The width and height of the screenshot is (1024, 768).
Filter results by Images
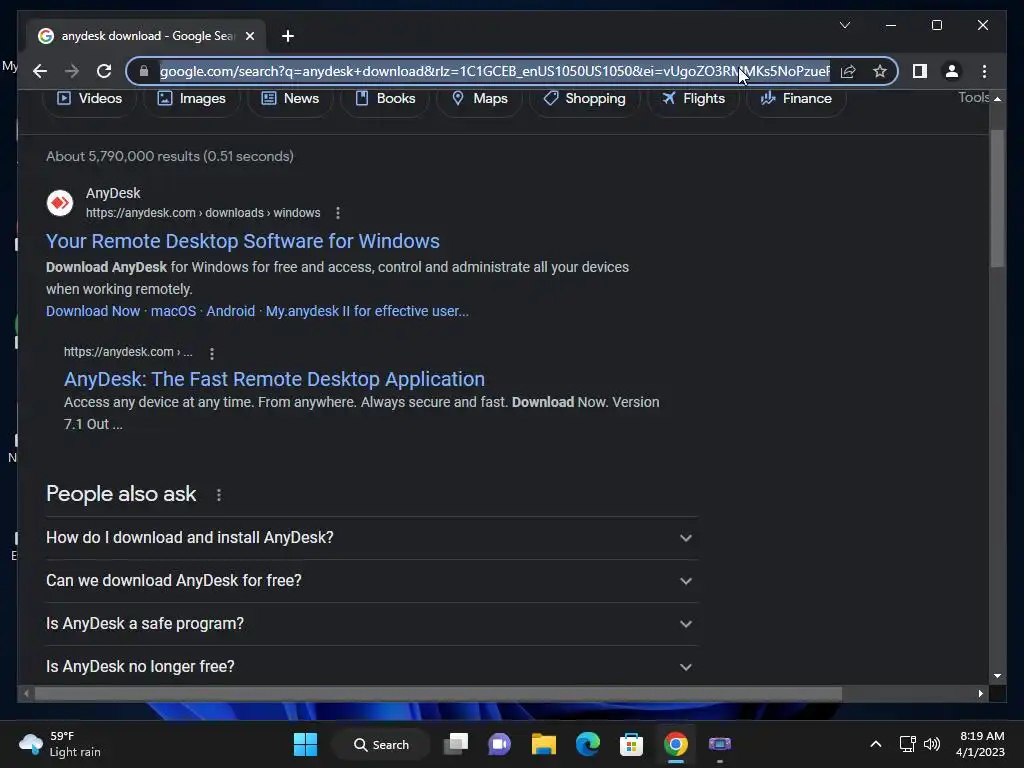coord(191,99)
